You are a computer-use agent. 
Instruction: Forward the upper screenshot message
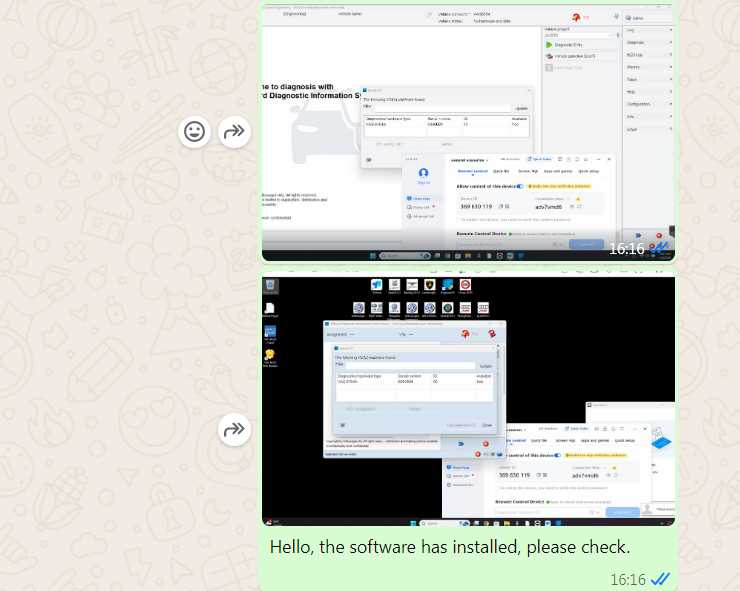234,131
